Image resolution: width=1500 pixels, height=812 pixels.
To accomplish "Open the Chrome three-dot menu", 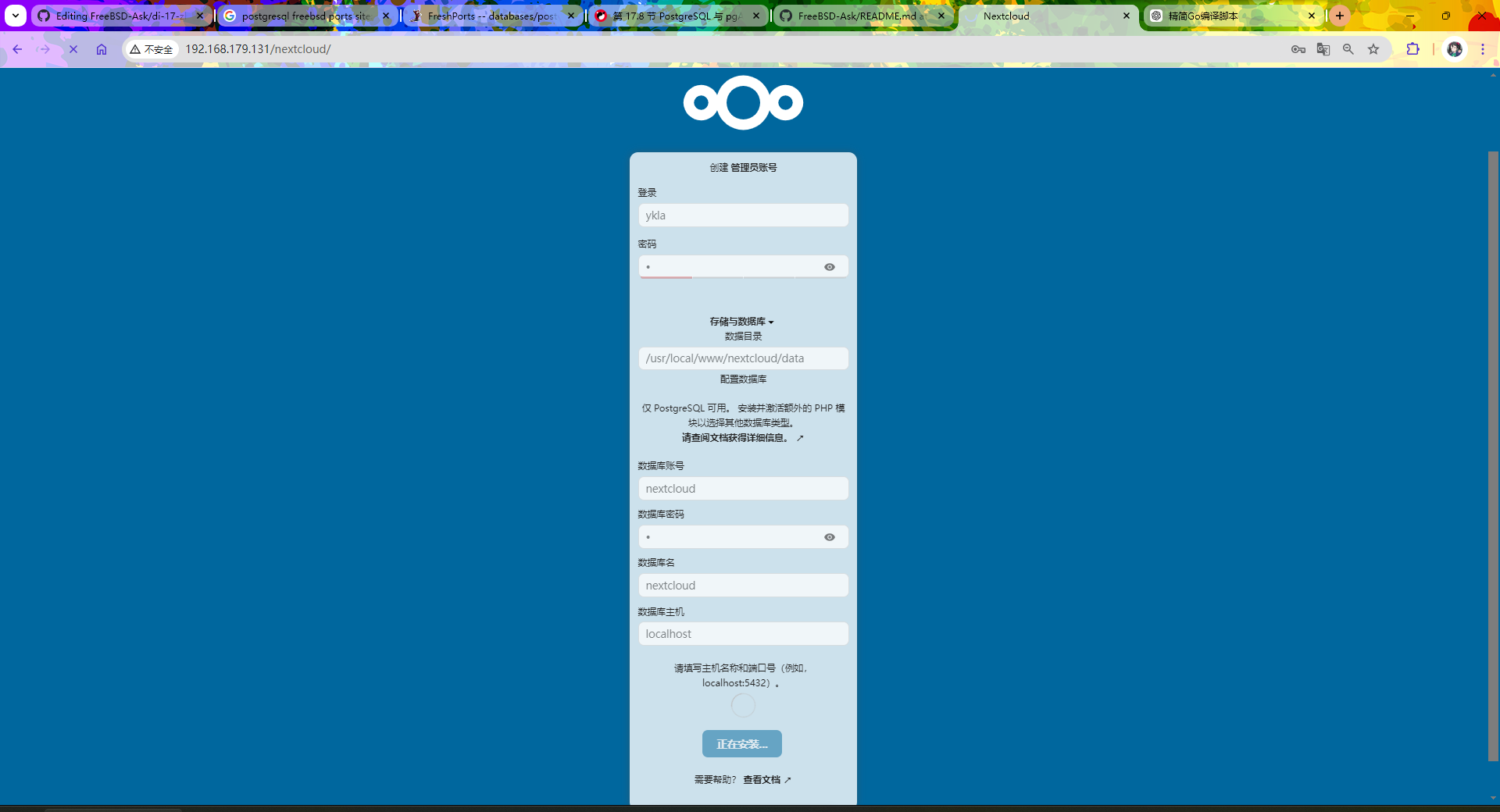I will point(1483,49).
